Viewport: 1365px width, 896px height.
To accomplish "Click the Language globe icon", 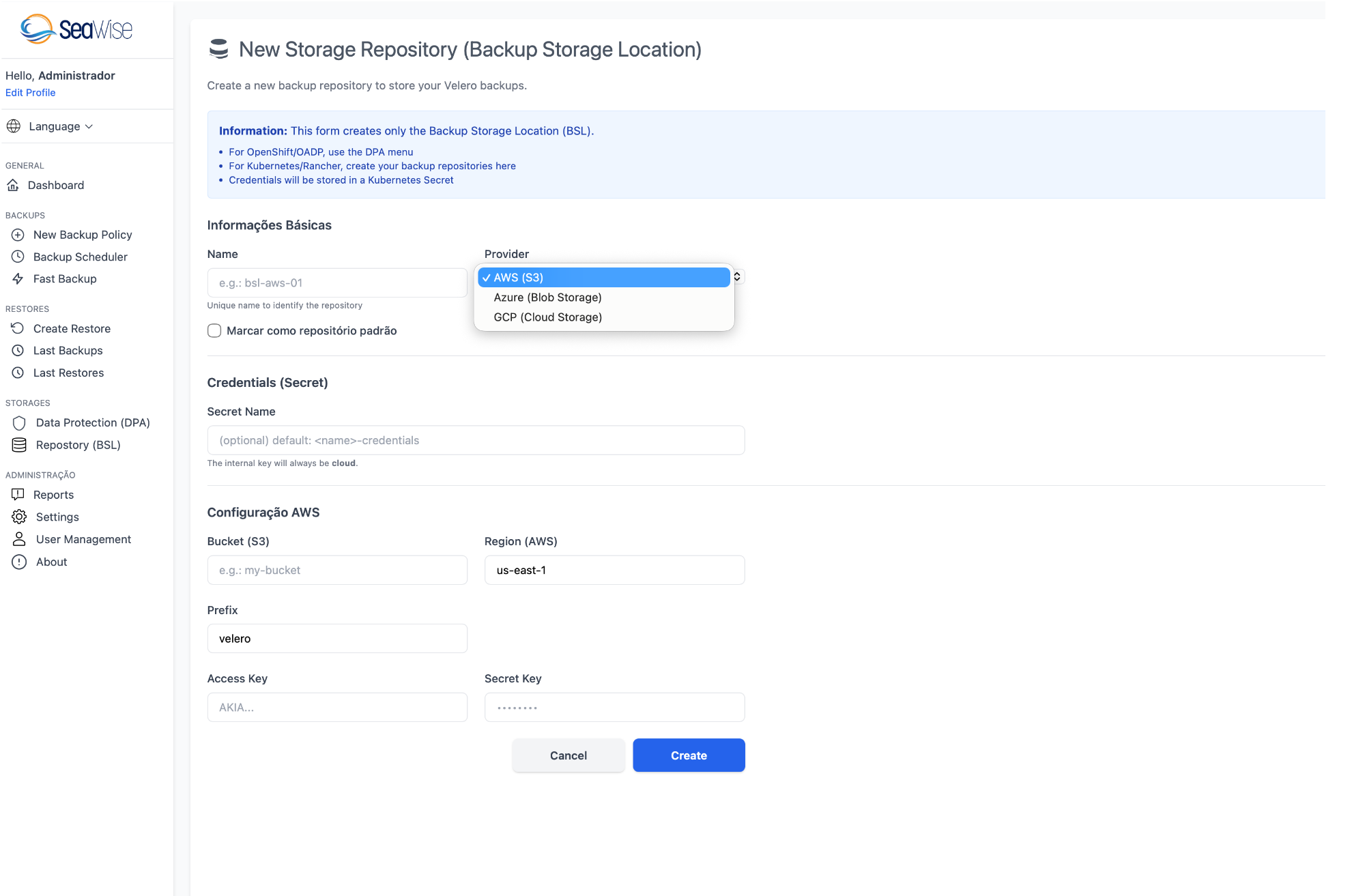I will coord(14,126).
